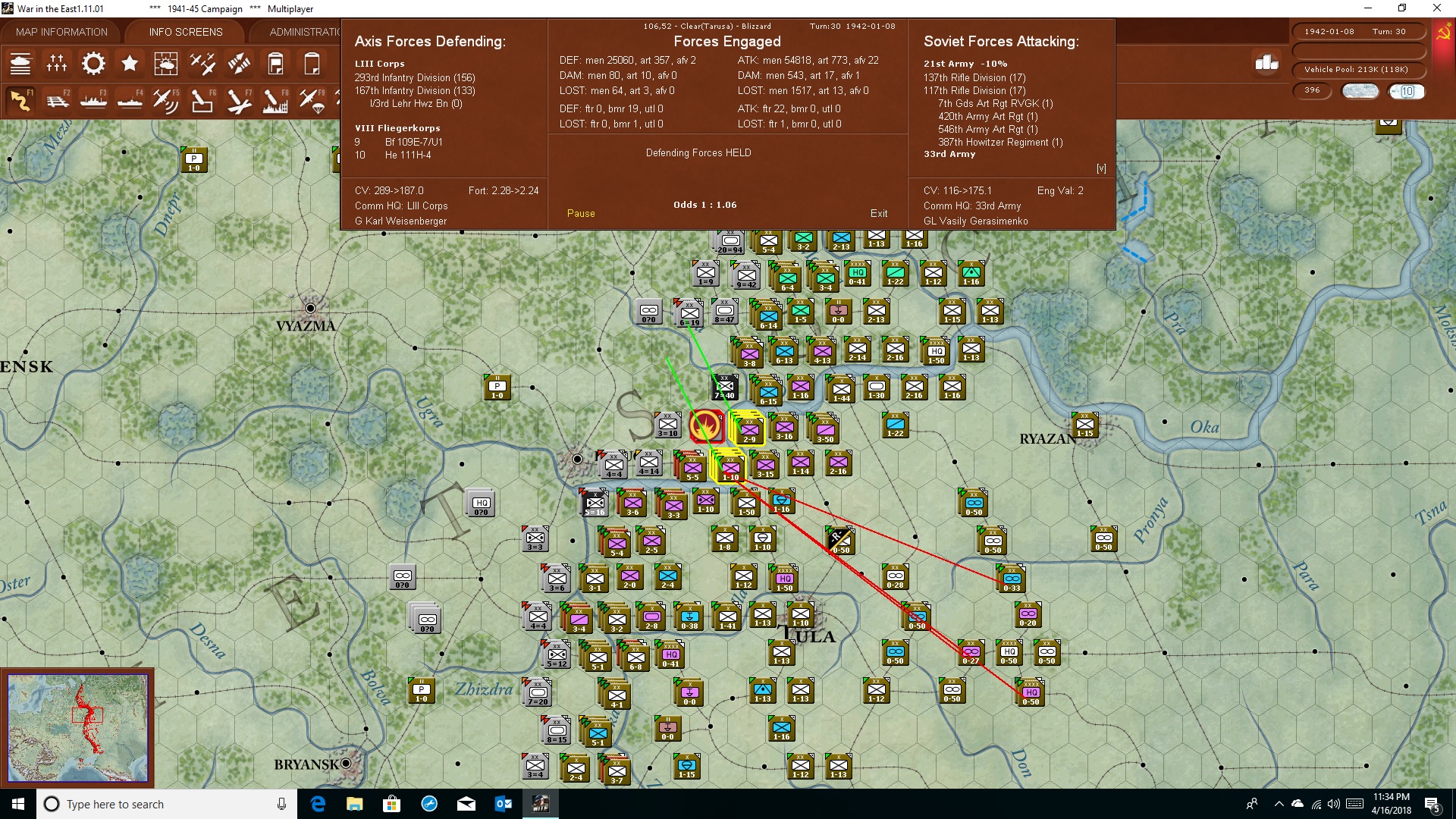Click Comm HQ: 33rd Army text
The height and width of the screenshot is (819, 1456).
pyautogui.click(x=972, y=206)
